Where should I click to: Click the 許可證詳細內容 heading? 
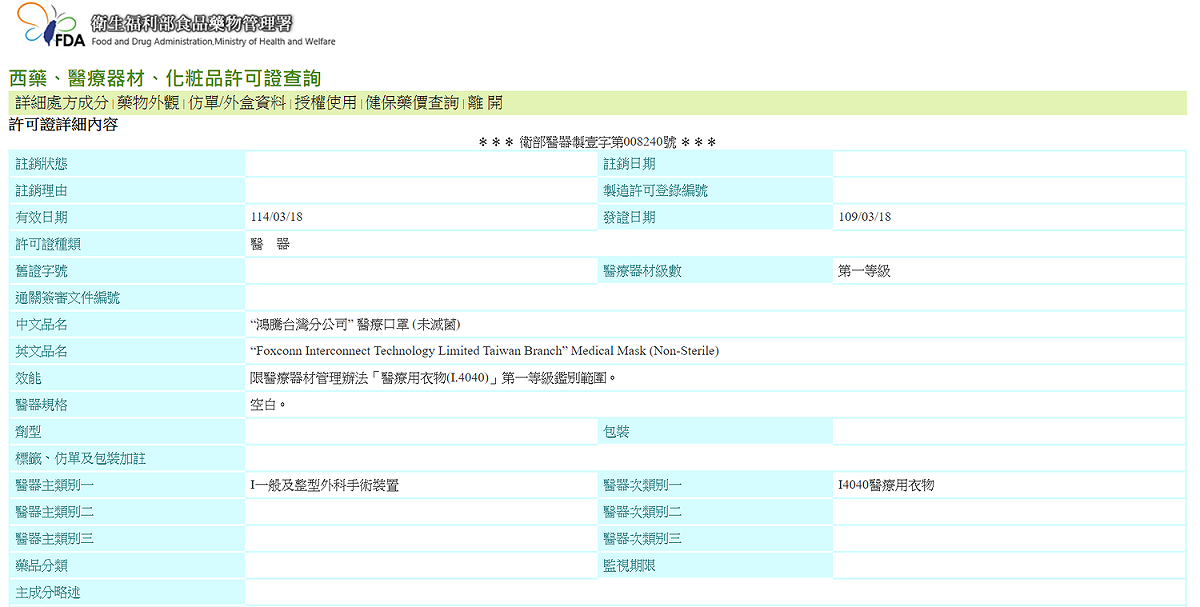tap(63, 125)
